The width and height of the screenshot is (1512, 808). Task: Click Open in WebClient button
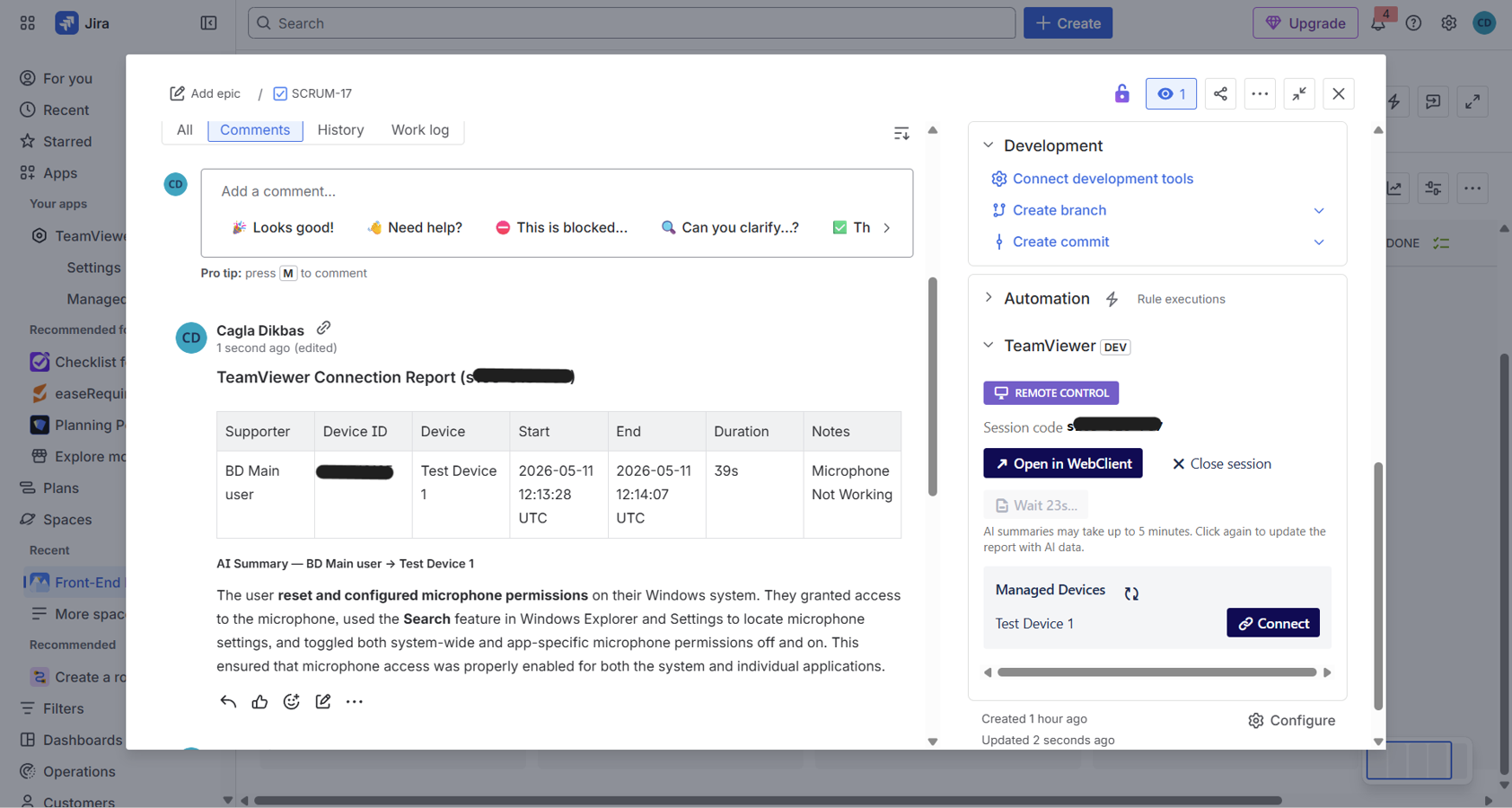point(1063,463)
